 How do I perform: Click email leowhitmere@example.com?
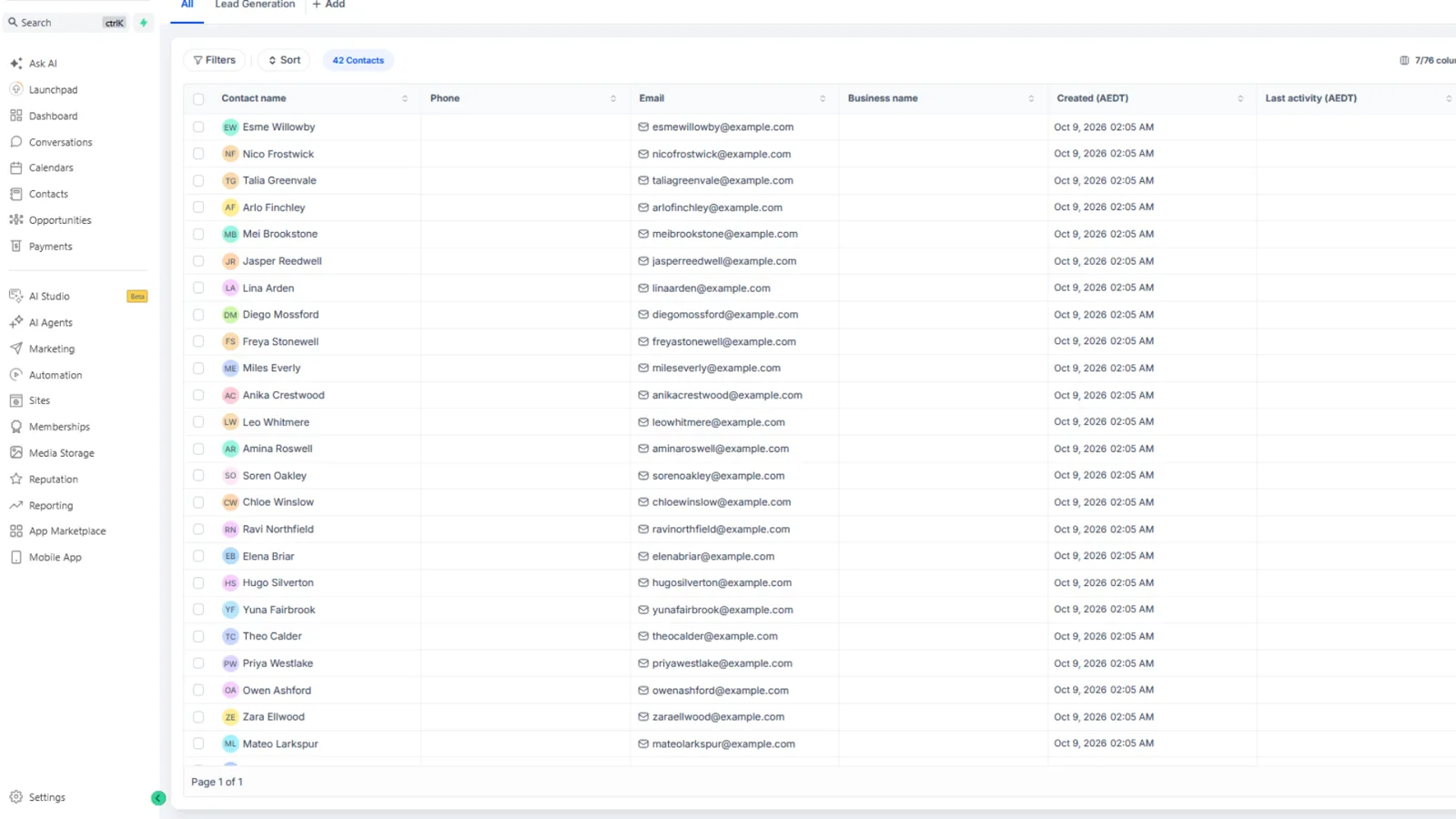point(718,422)
